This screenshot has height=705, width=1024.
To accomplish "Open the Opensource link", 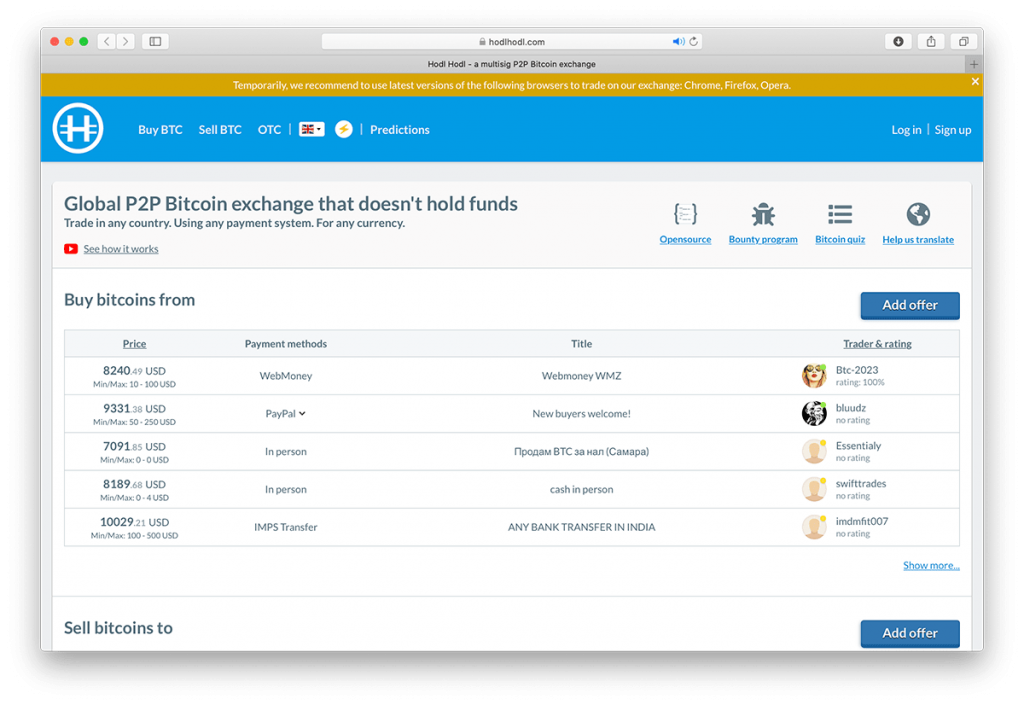I will coord(685,240).
